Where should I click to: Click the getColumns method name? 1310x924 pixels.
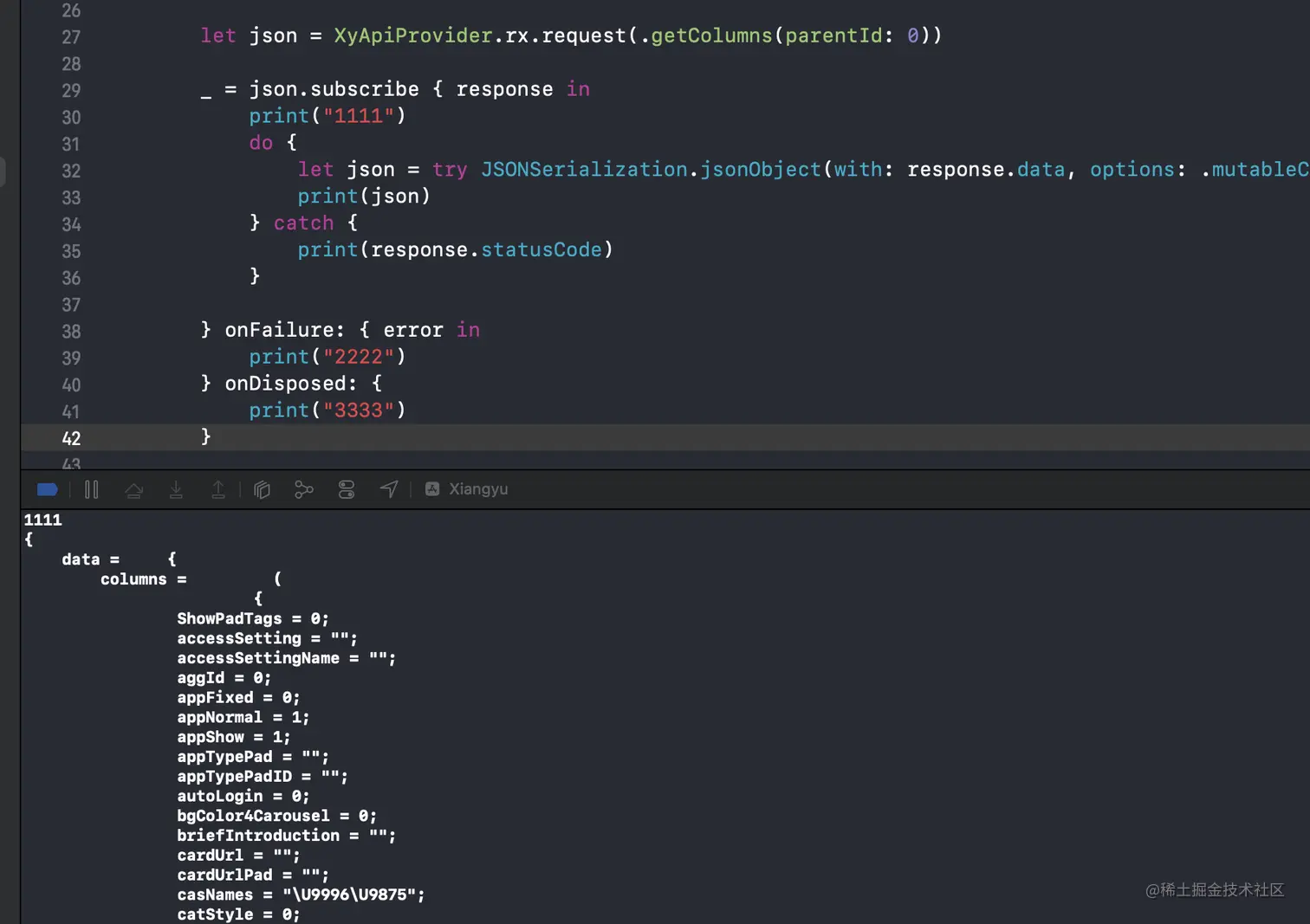tap(711, 36)
